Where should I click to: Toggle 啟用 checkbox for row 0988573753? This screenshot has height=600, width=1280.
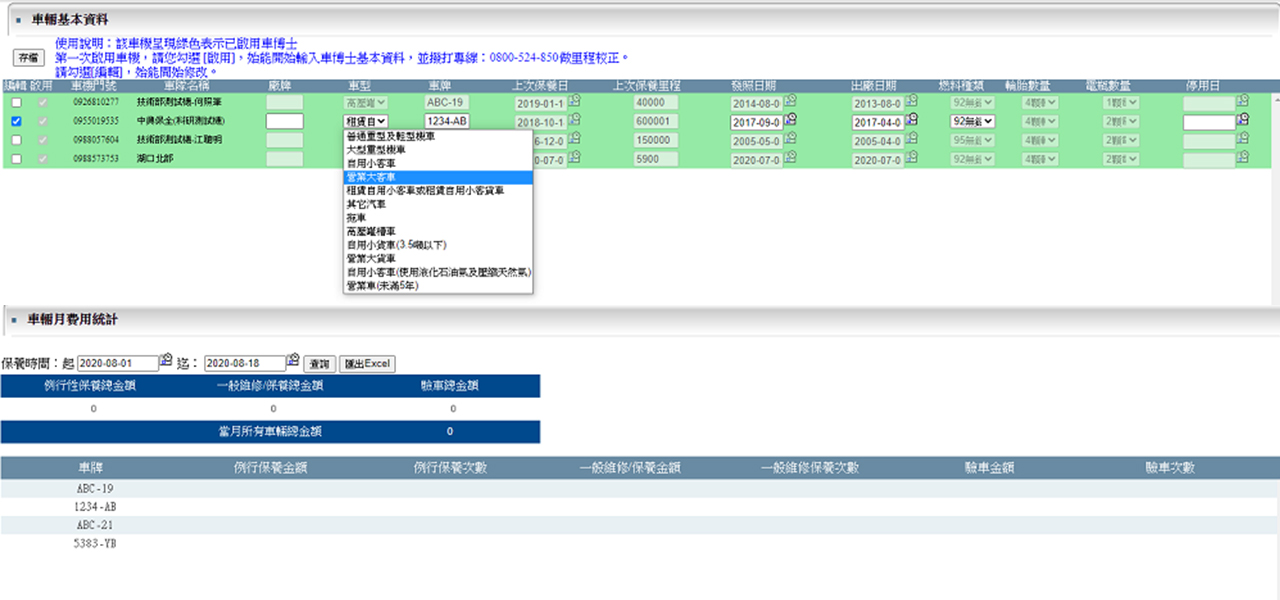coord(42,159)
